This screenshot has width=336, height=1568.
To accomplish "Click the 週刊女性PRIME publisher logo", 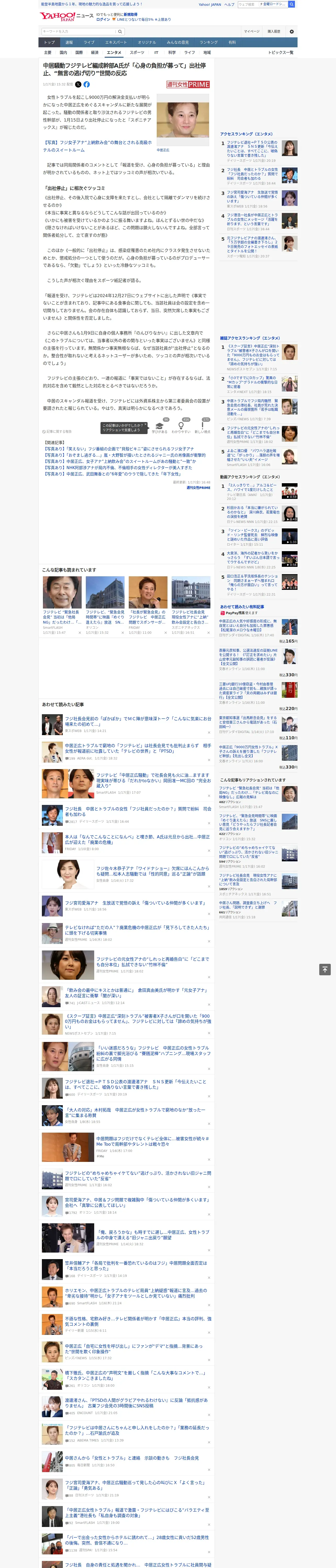I will pyautogui.click(x=188, y=85).
